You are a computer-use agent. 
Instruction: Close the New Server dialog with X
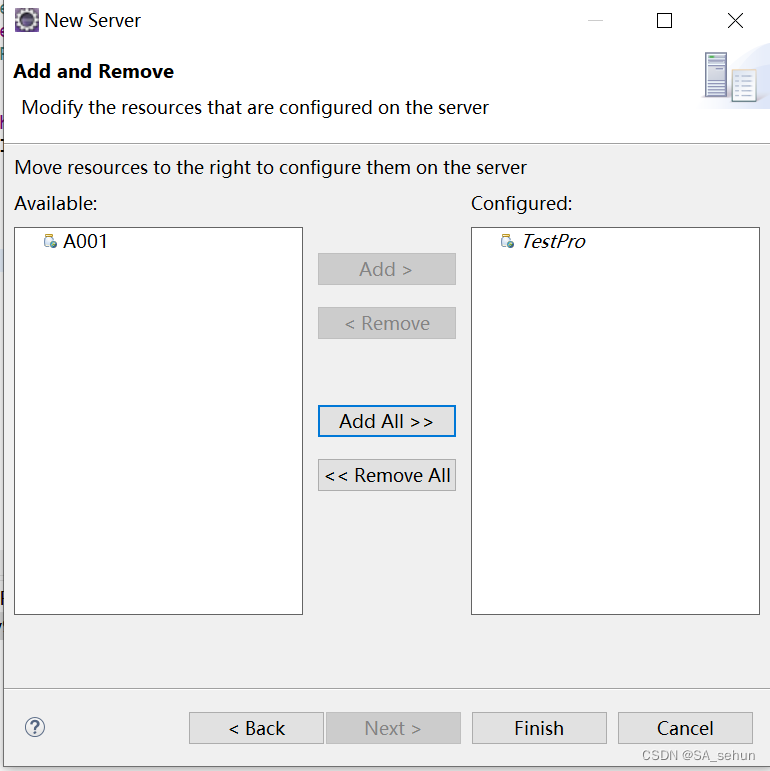point(735,21)
